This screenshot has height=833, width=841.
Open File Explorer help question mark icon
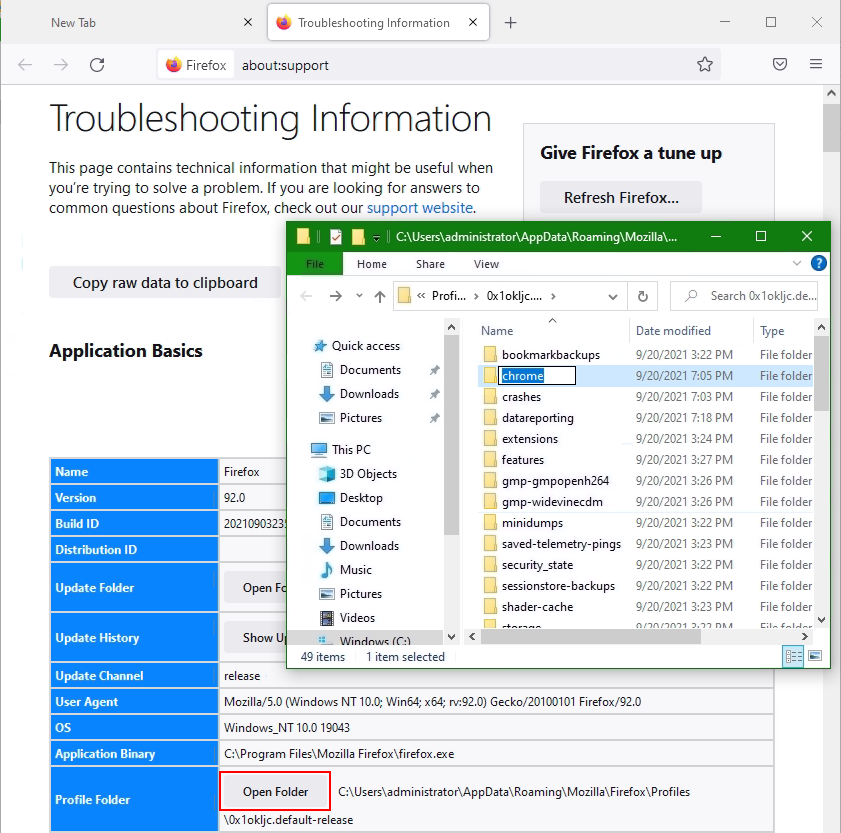819,264
